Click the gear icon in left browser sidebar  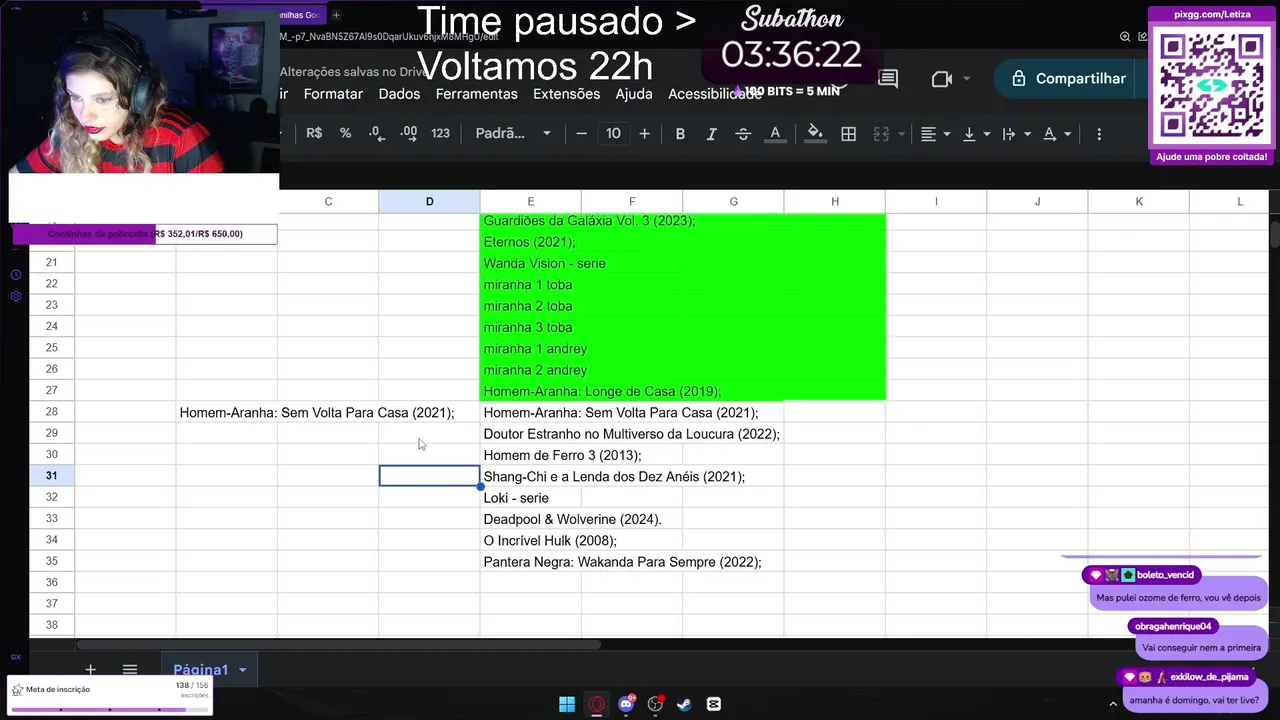tap(15, 296)
